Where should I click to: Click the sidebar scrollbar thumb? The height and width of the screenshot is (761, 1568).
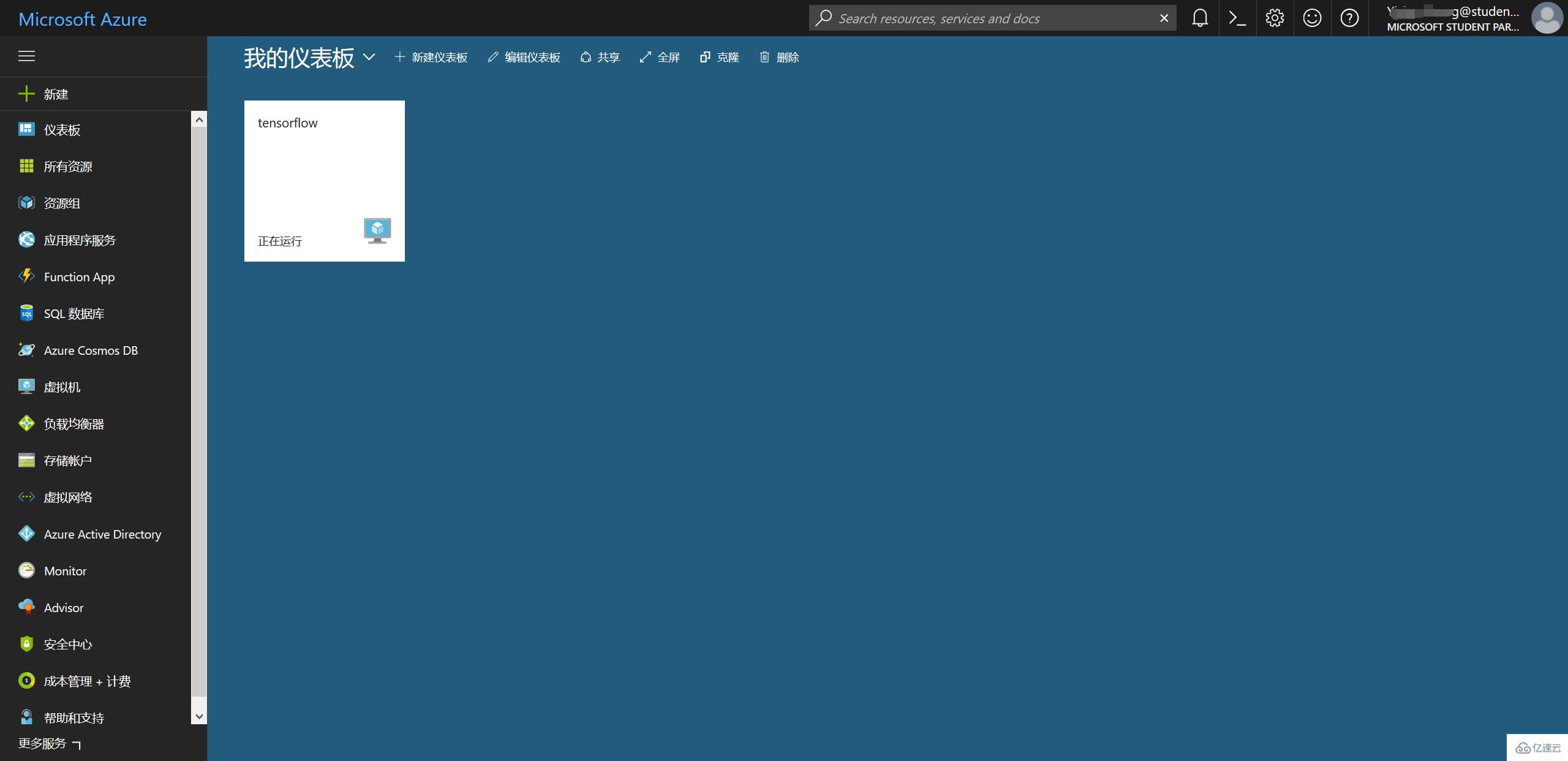tap(199, 412)
